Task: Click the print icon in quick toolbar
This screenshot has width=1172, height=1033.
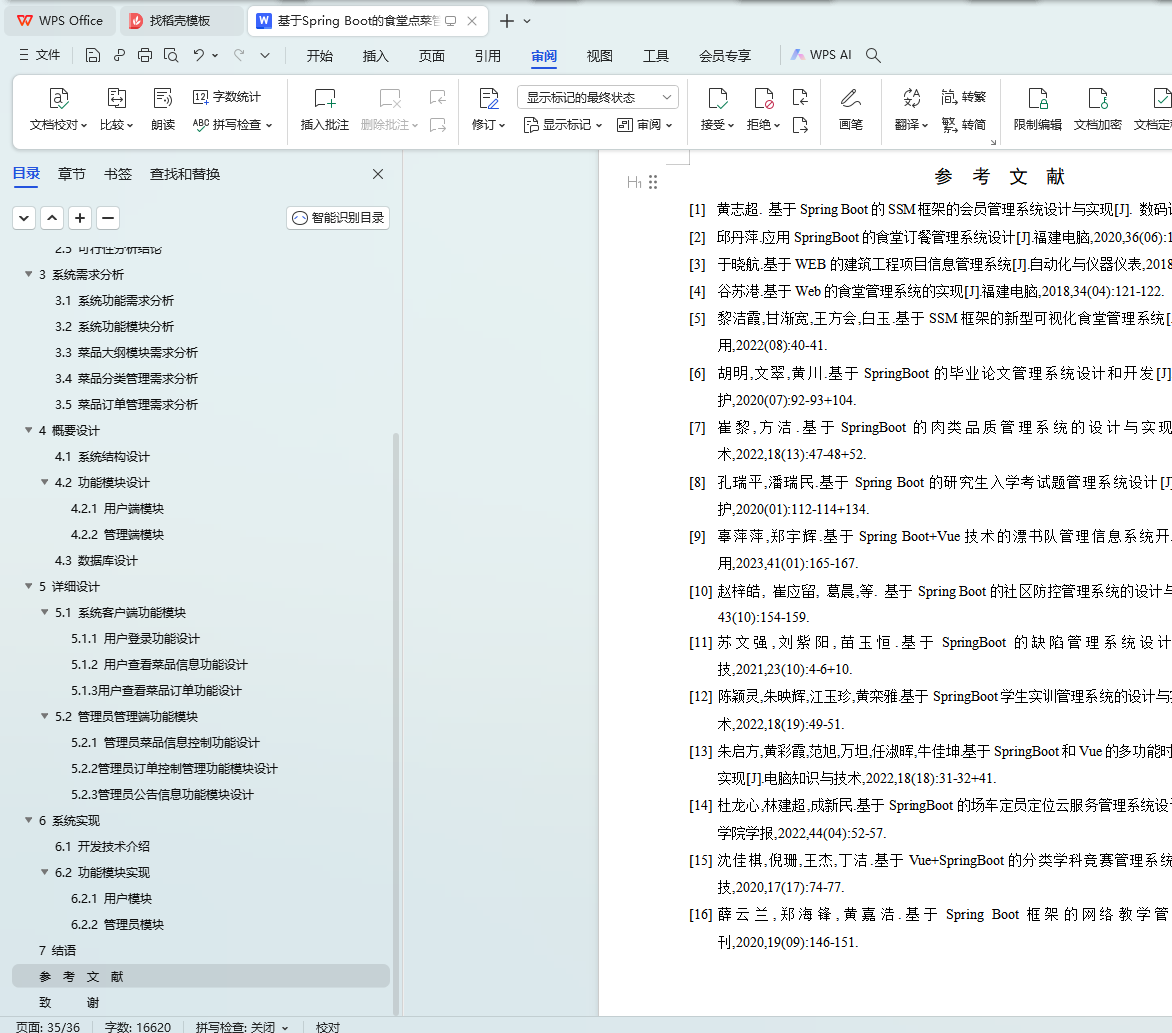Action: coord(145,55)
